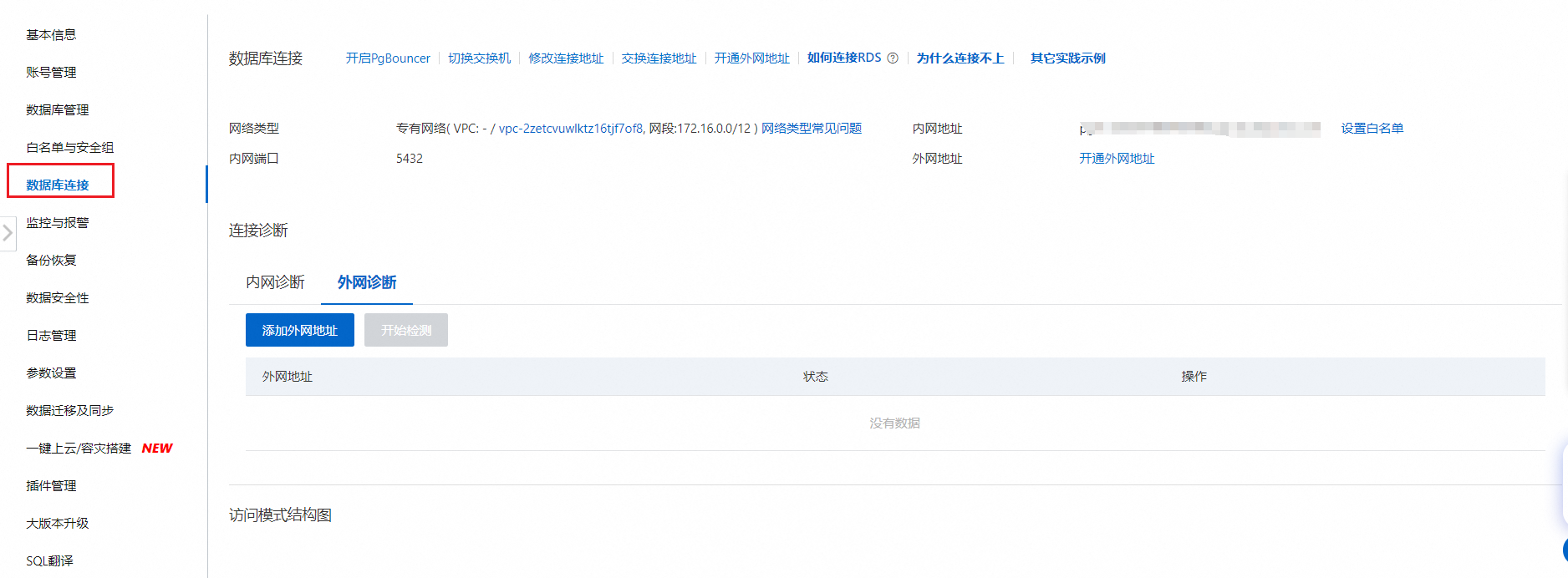This screenshot has width=1568, height=578.
Task: Click the disabled 开始检测 button
Action: tap(406, 330)
